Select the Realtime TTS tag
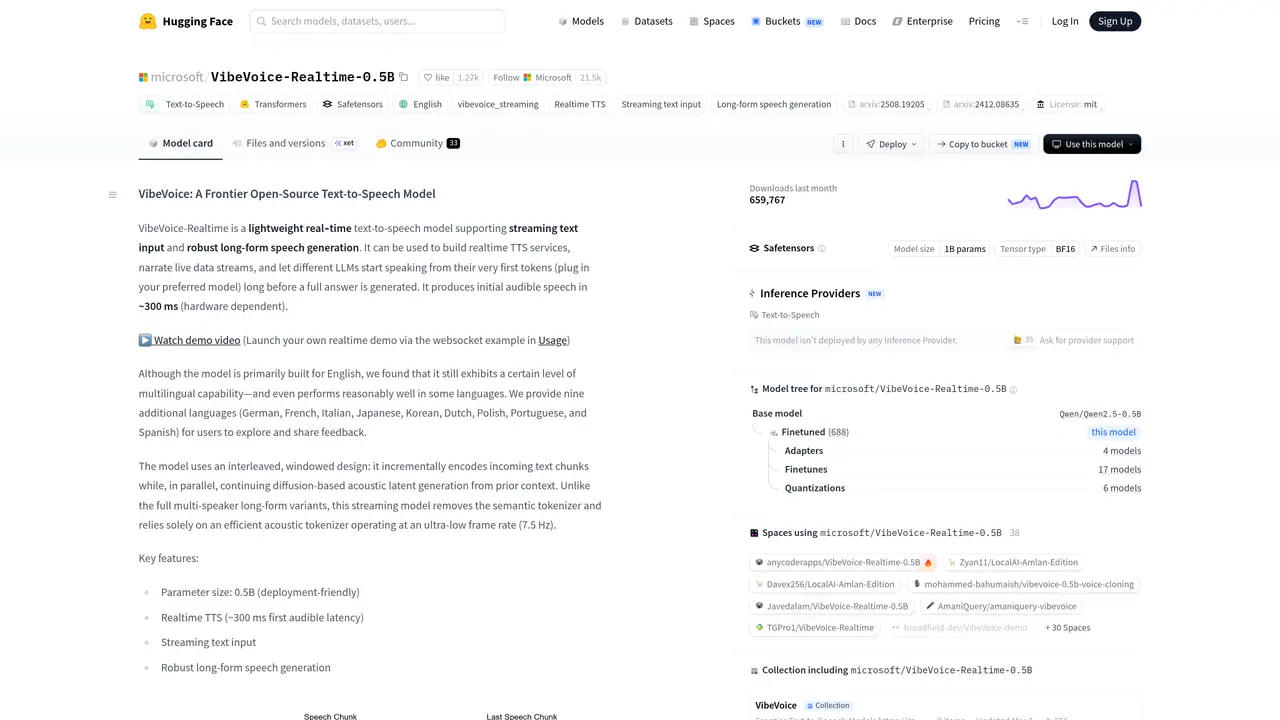 580,104
